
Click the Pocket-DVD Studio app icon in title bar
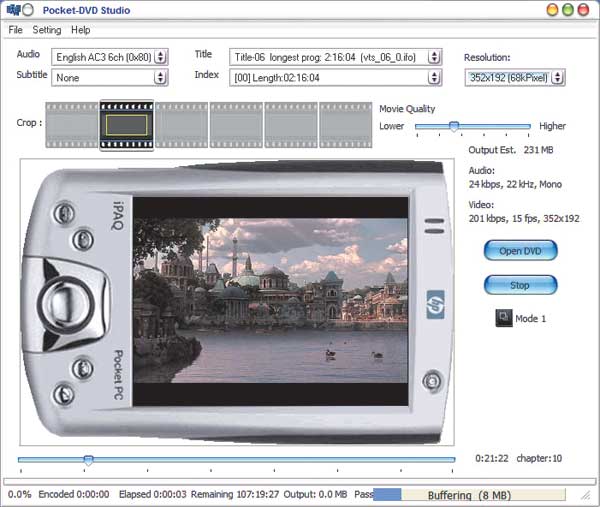pos(13,10)
